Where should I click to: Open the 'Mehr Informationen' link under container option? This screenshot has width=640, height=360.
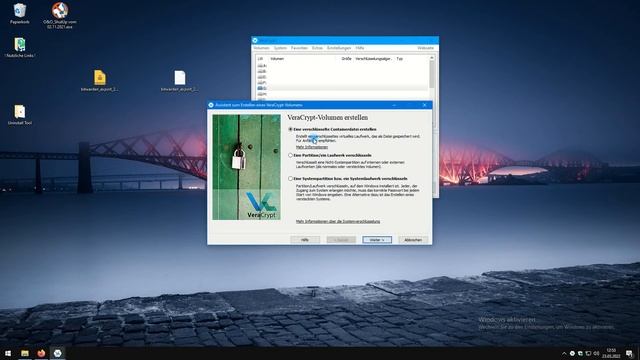311,147
